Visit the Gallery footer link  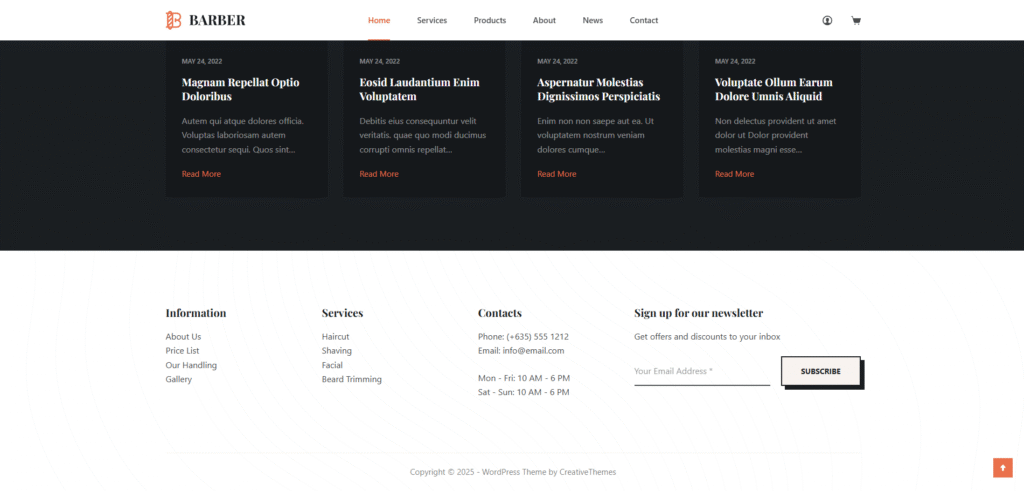(179, 379)
